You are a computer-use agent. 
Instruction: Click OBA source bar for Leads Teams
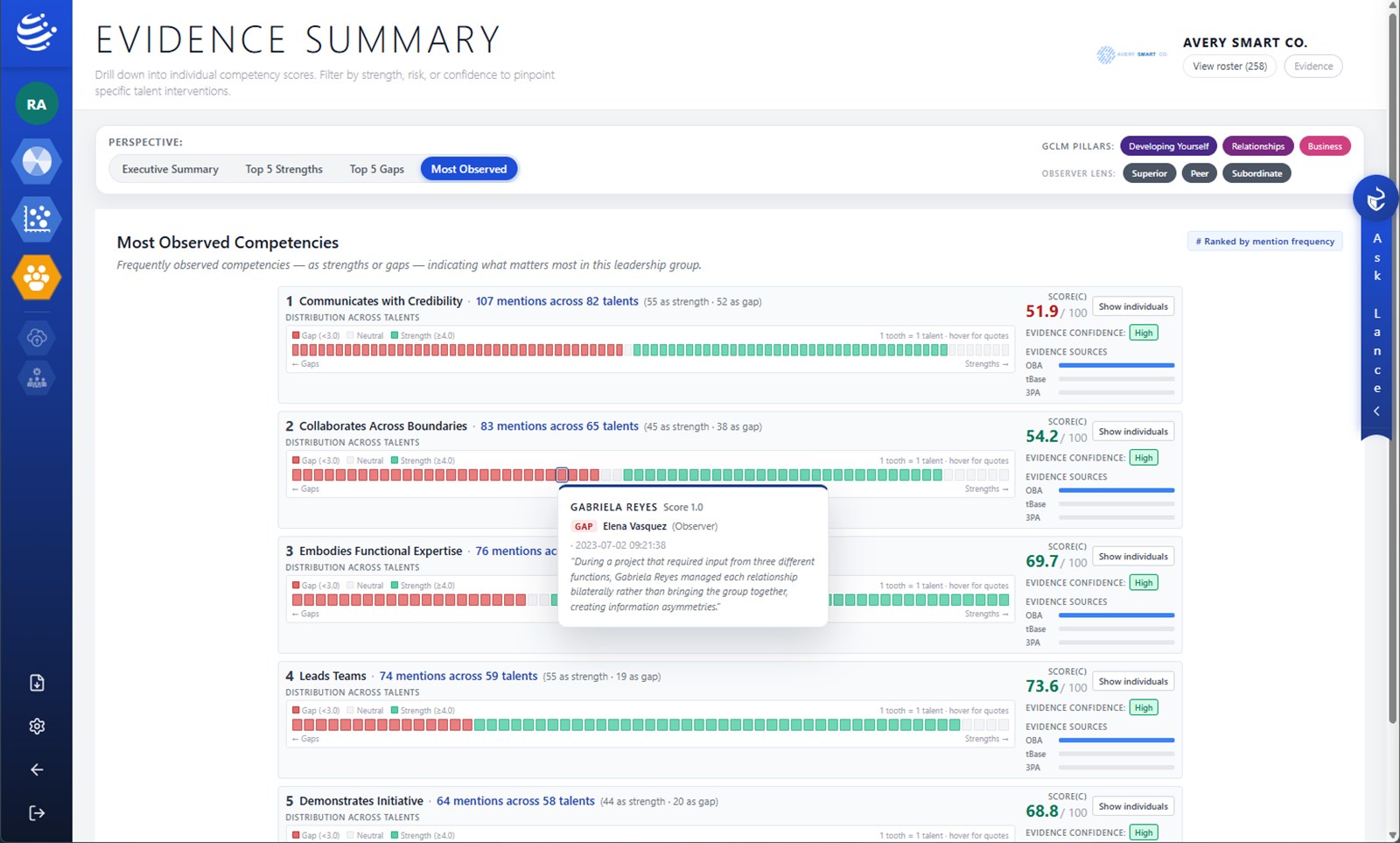tap(1116, 740)
